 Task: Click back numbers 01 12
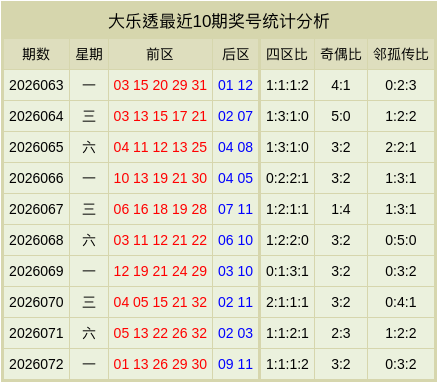[235, 85]
